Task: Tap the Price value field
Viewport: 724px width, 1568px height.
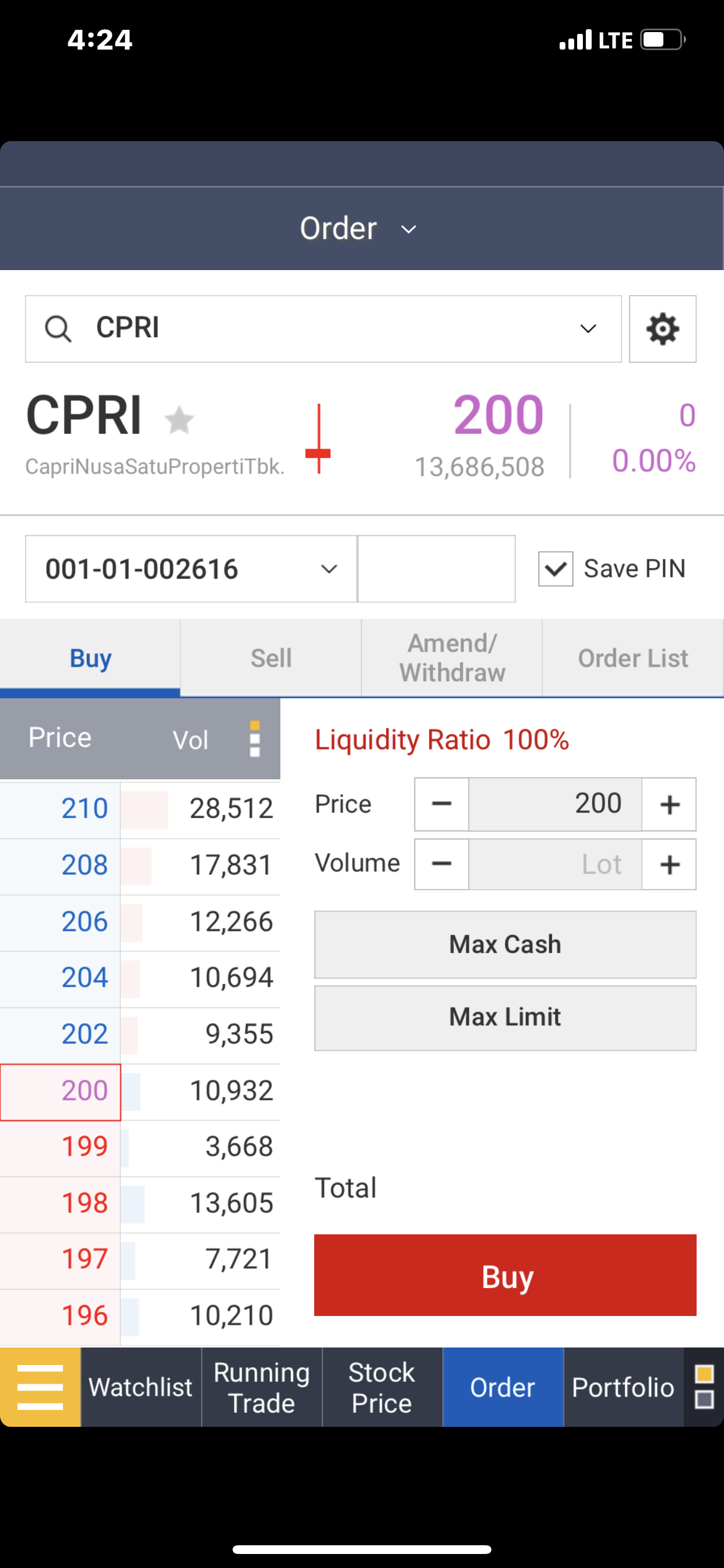Action: click(x=555, y=804)
